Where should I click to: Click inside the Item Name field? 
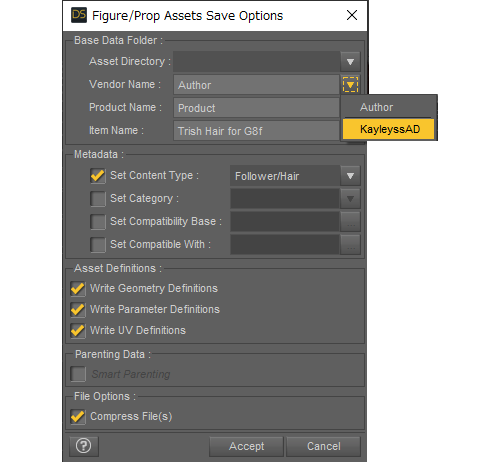tap(256, 131)
